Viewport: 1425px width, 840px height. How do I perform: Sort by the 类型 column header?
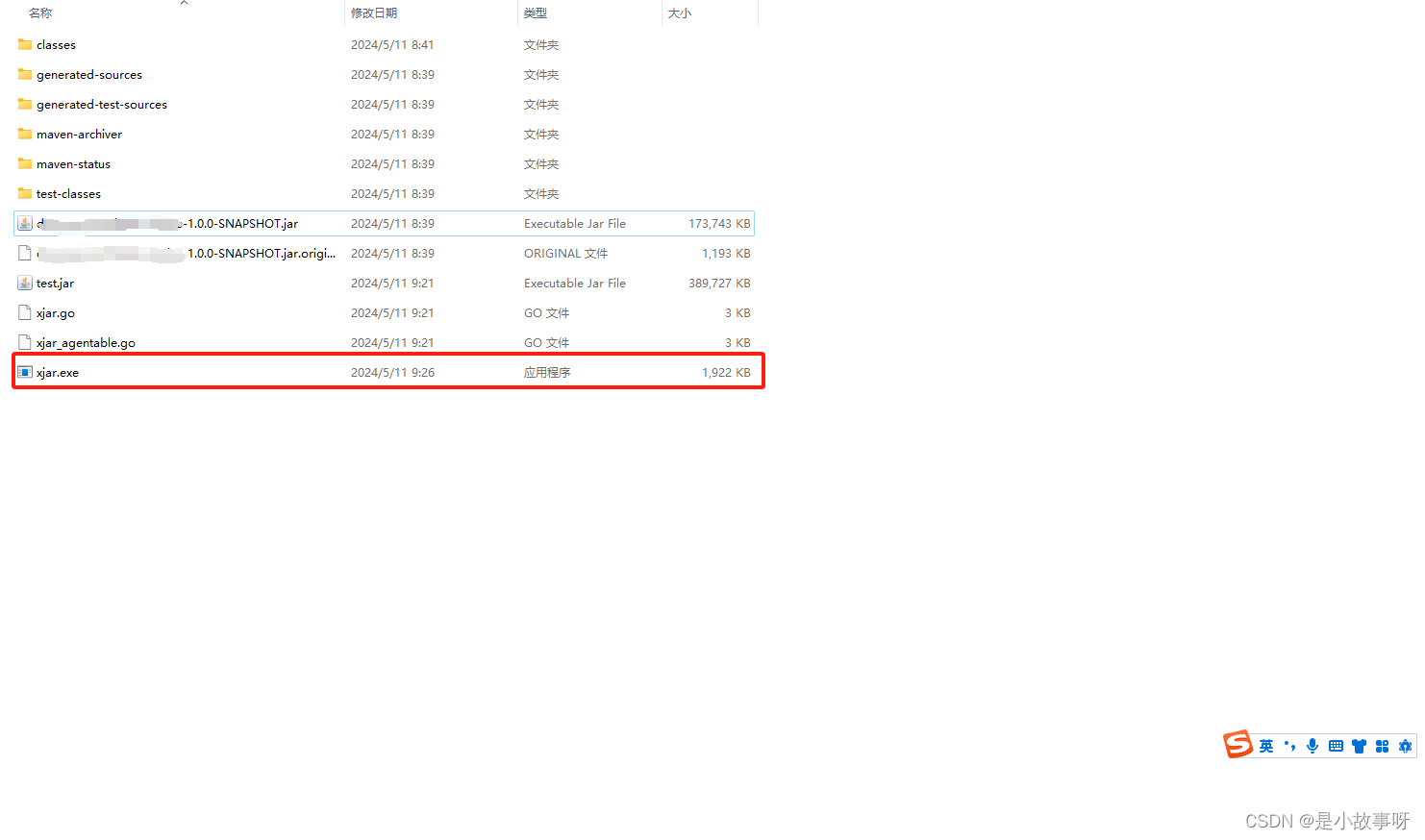[536, 12]
